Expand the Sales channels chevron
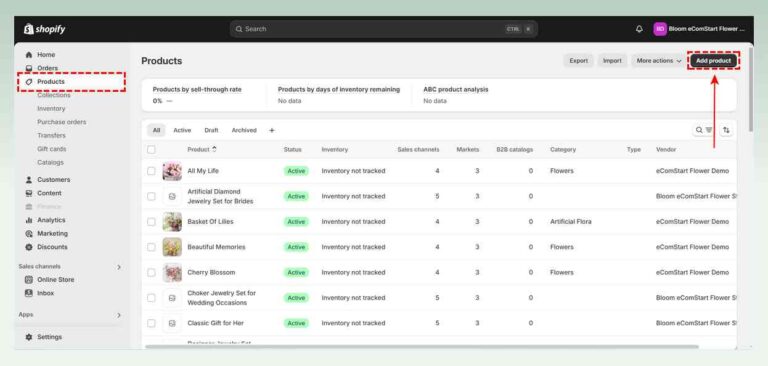 point(119,267)
